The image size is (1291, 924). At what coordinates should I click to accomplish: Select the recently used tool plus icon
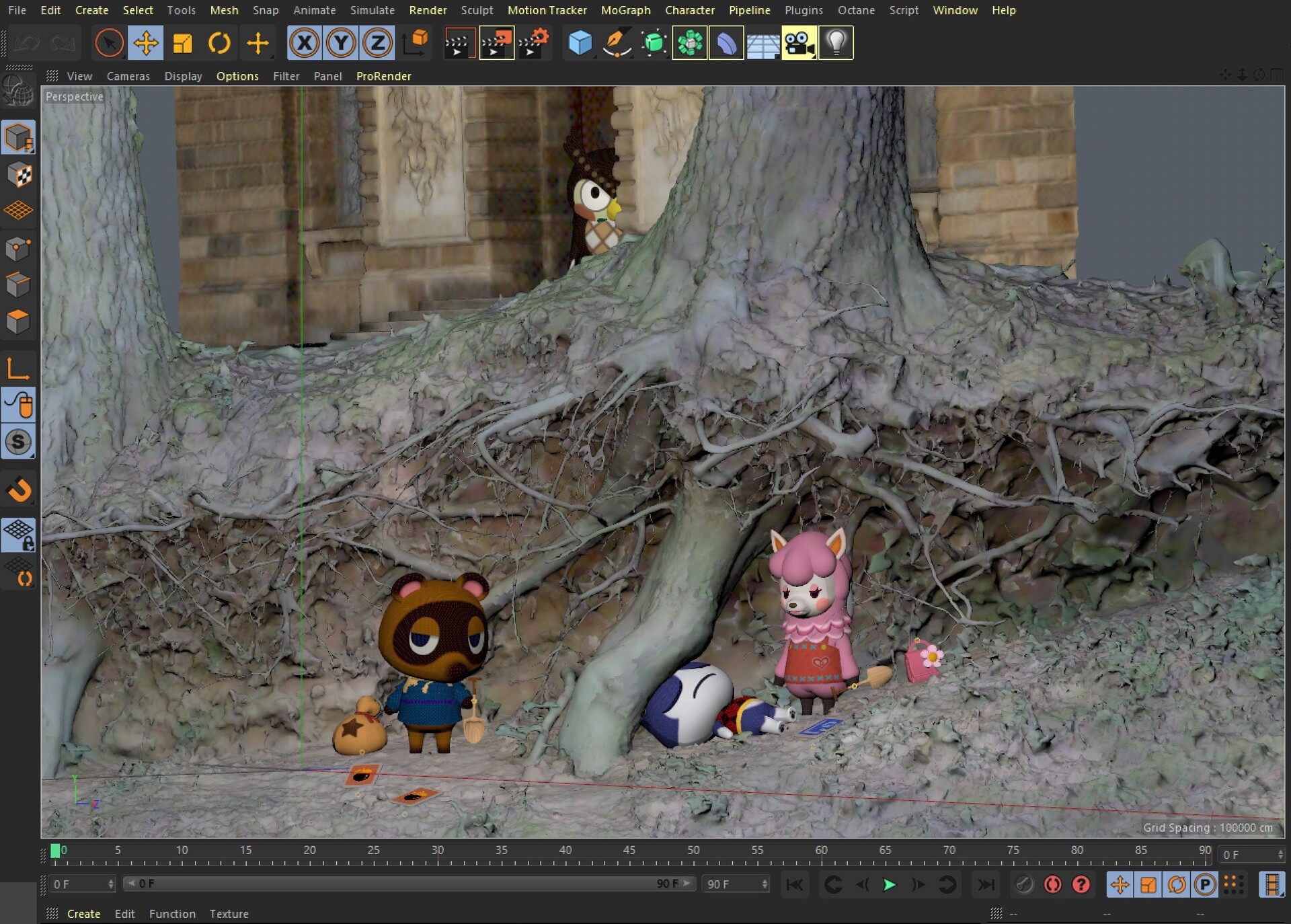pos(257,44)
